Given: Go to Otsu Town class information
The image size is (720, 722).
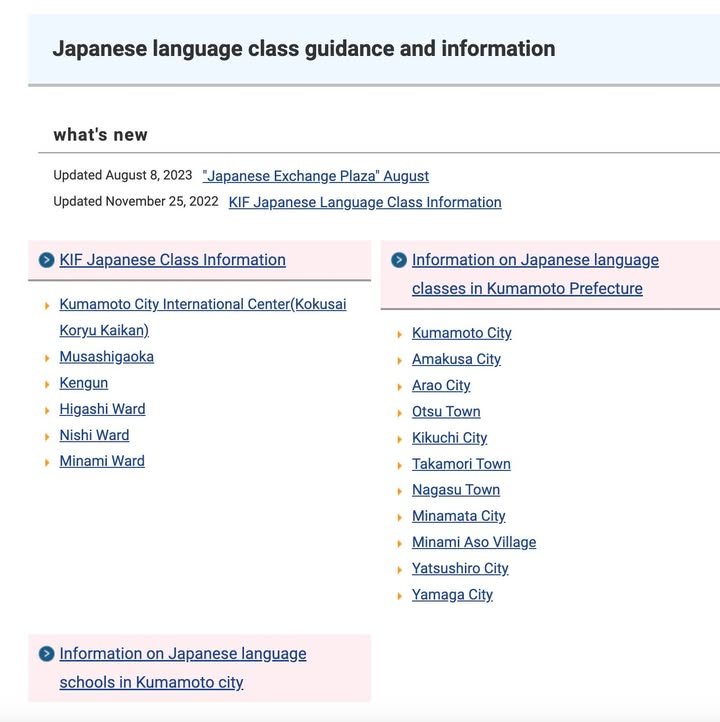Looking at the screenshot, I should point(446,411).
